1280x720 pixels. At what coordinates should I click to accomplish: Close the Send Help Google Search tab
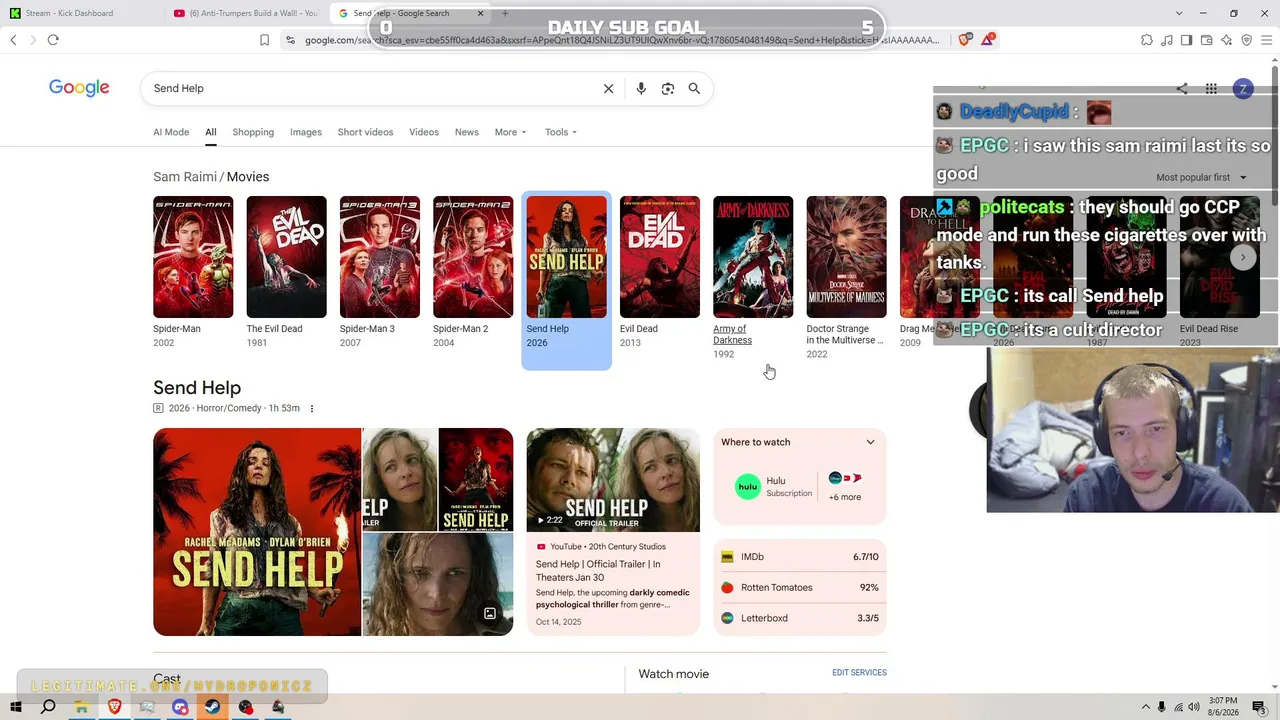(x=480, y=13)
